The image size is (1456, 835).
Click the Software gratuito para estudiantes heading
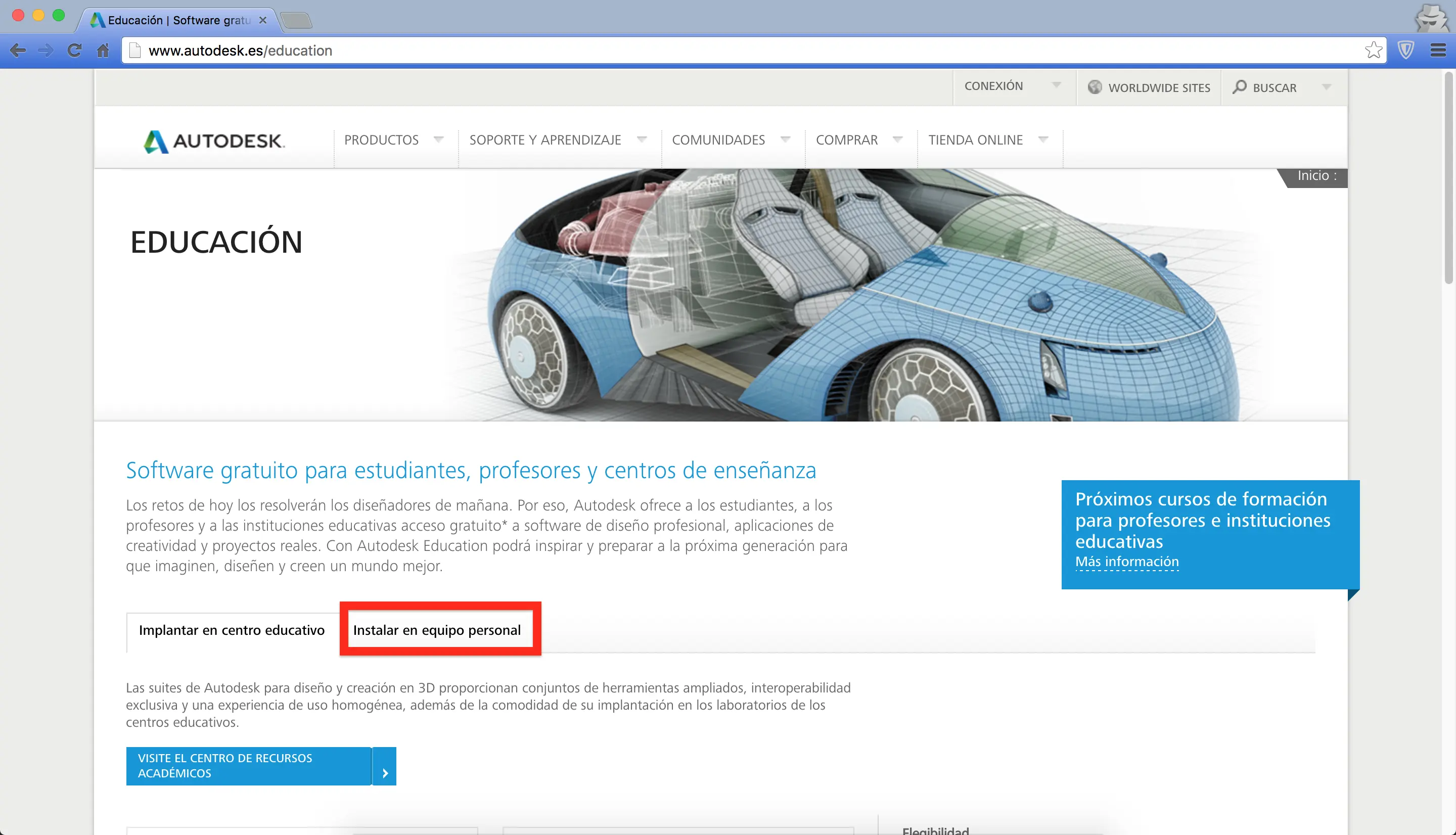coord(471,470)
